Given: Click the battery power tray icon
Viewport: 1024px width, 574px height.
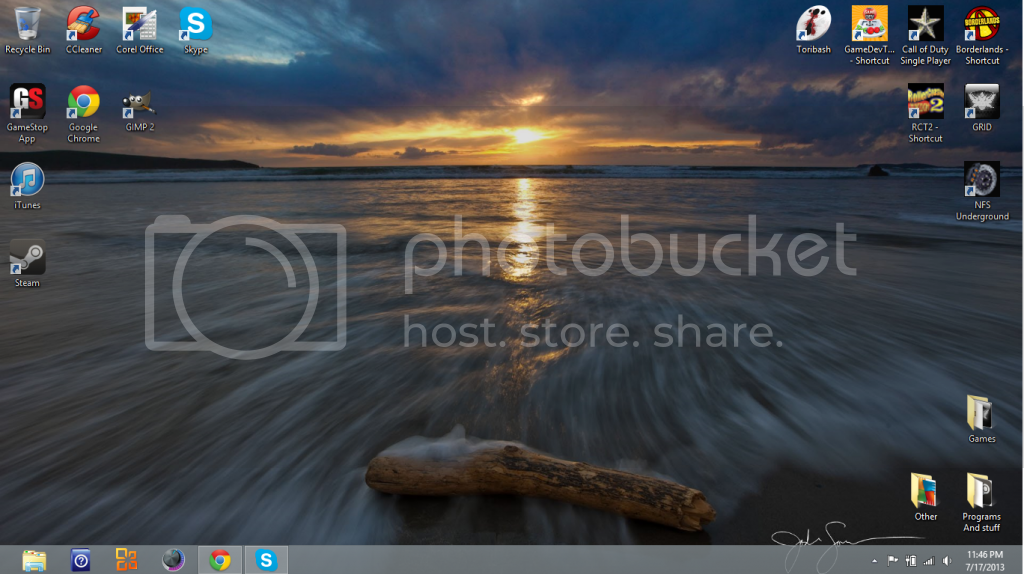Looking at the screenshot, I should tap(910, 561).
